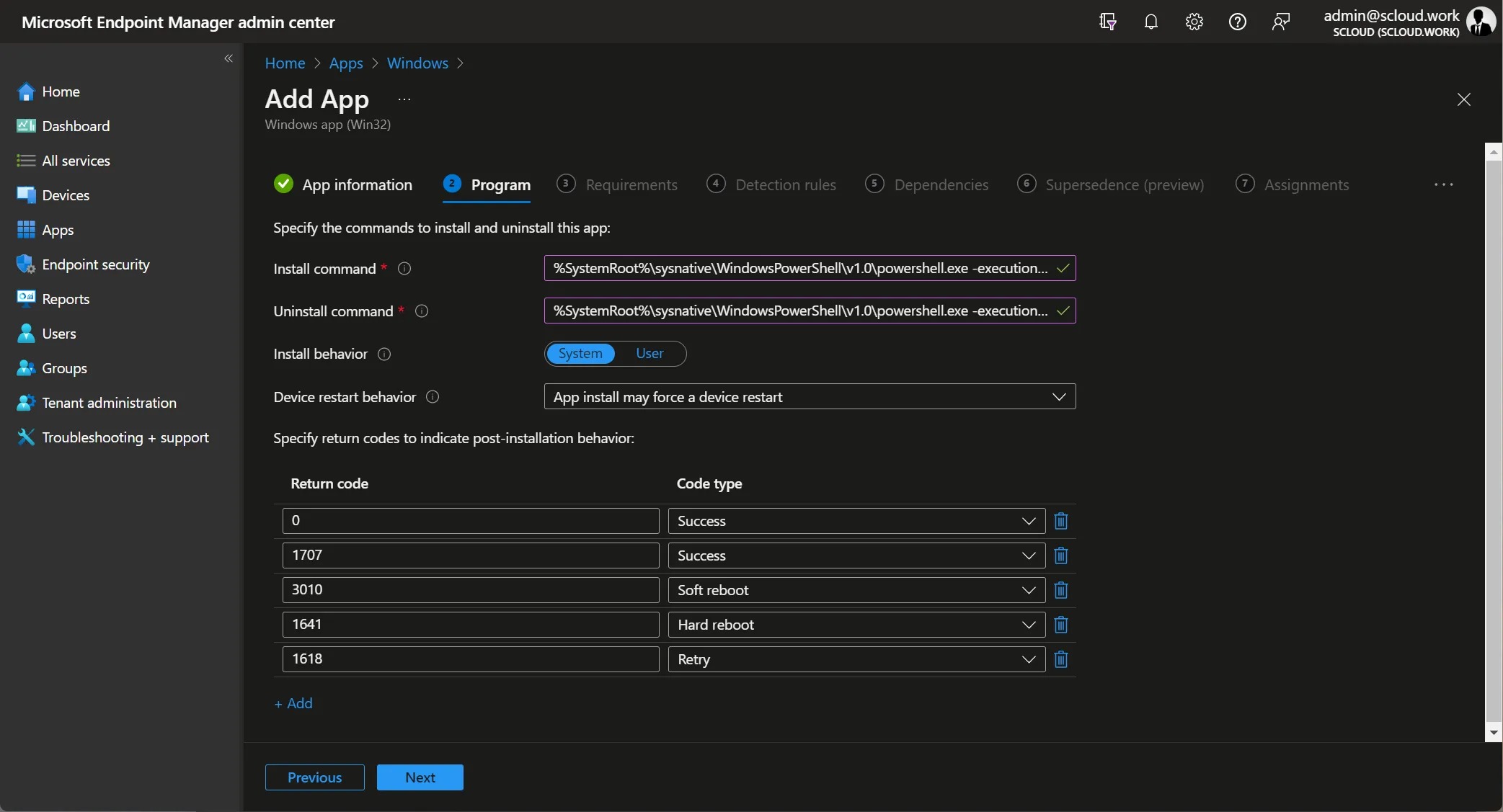1503x812 pixels.
Task: Switch to Supersedence (preview) step
Action: (x=1111, y=185)
